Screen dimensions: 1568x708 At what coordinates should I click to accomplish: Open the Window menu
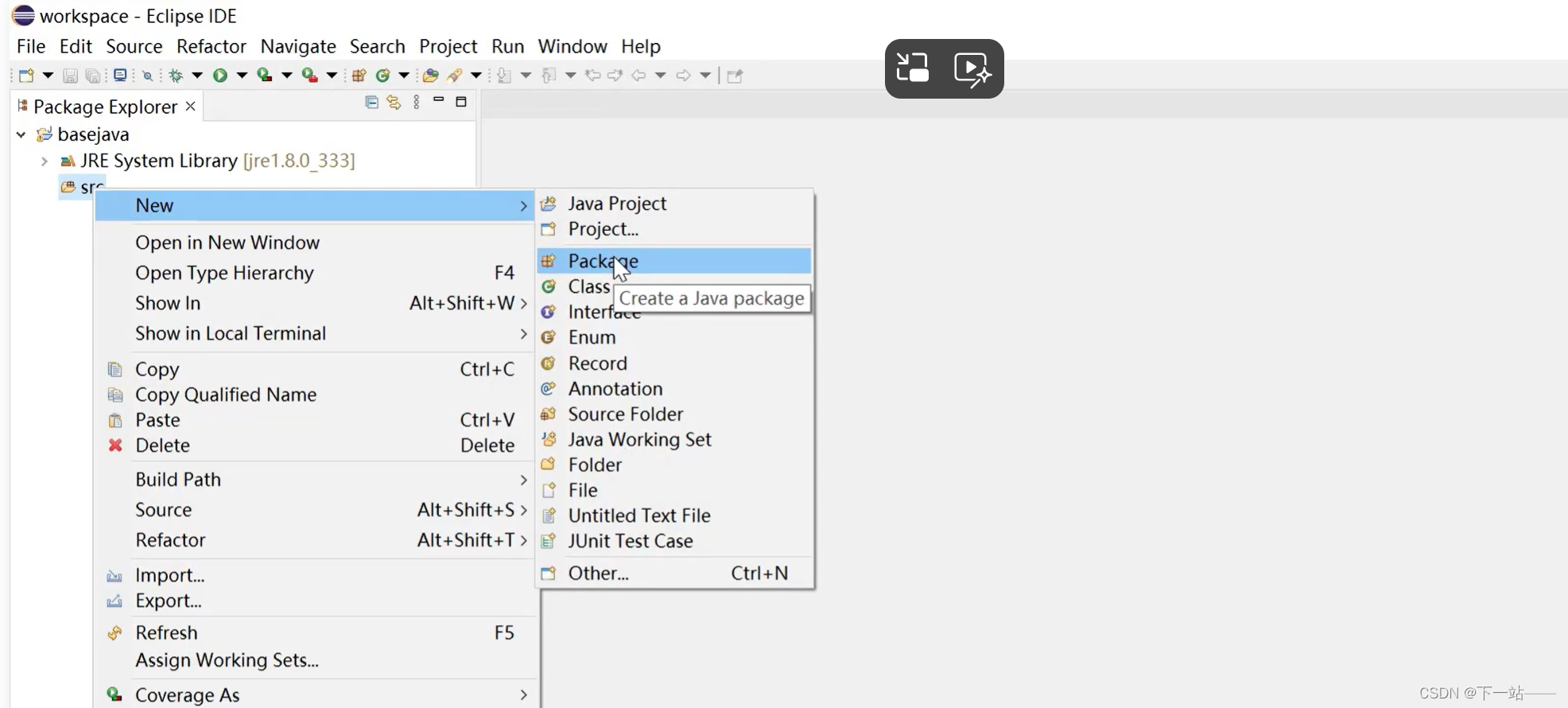(572, 46)
